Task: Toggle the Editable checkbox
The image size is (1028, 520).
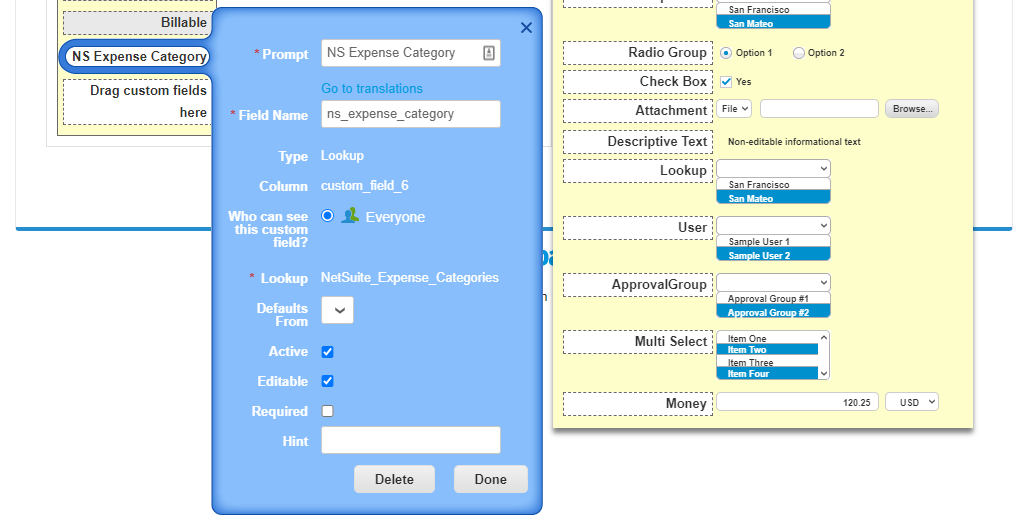Action: coord(328,381)
